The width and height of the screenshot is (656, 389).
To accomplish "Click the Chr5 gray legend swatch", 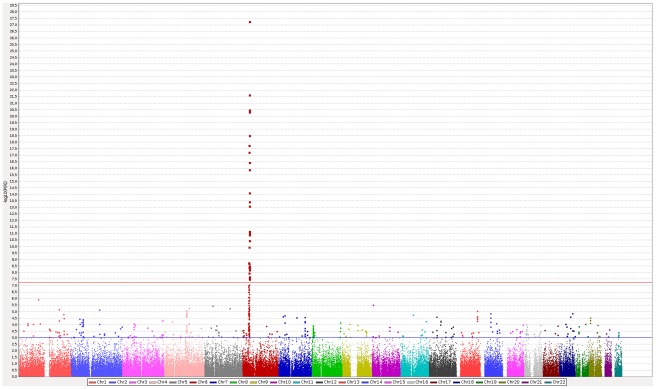I will tap(173, 382).
